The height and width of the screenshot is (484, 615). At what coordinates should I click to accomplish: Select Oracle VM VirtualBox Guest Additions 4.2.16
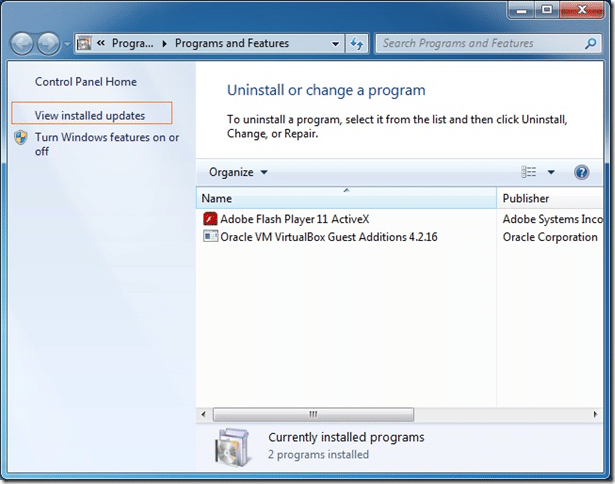pos(329,237)
